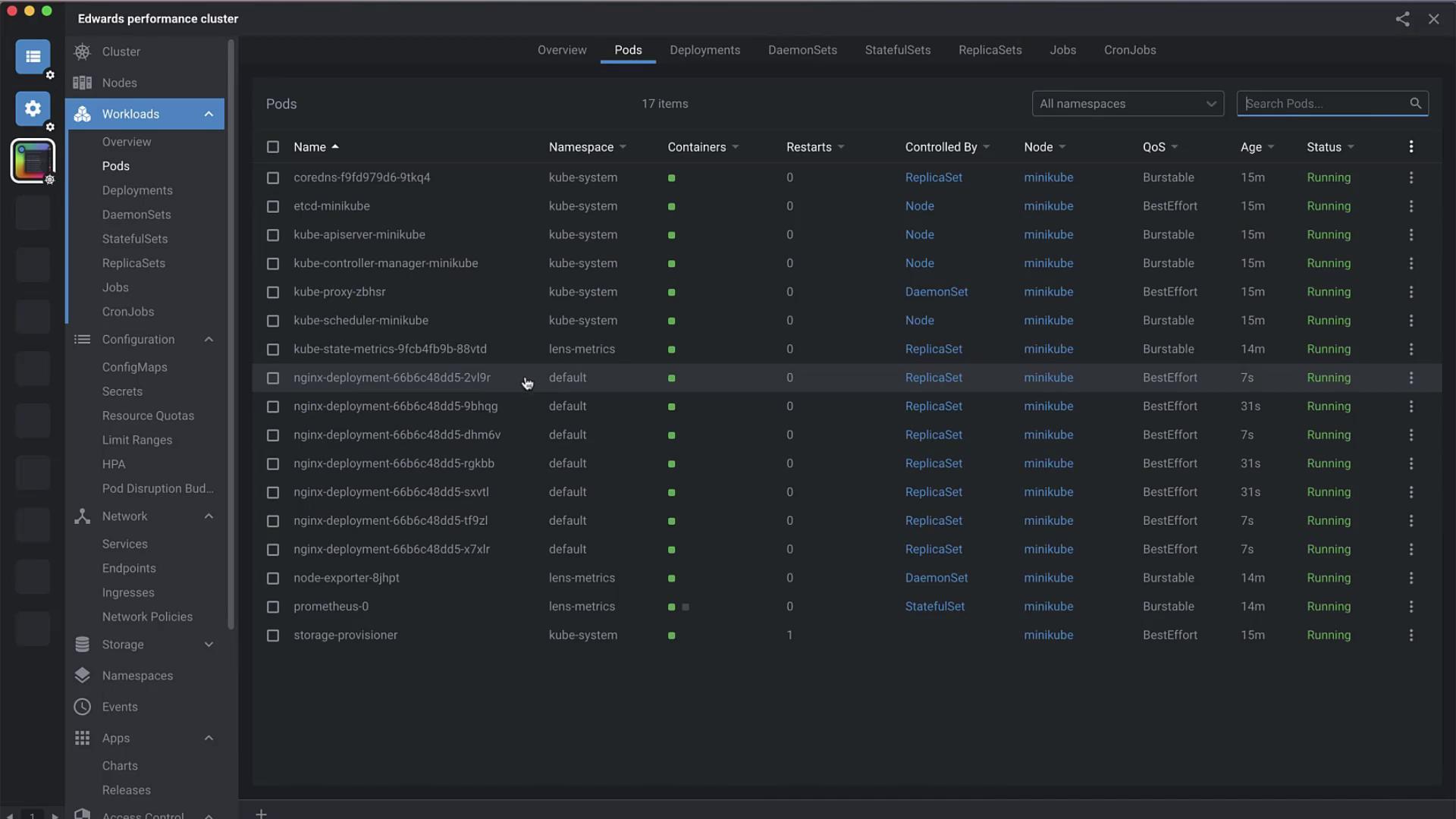Collapse the Workloads sidebar section

[x=209, y=114]
